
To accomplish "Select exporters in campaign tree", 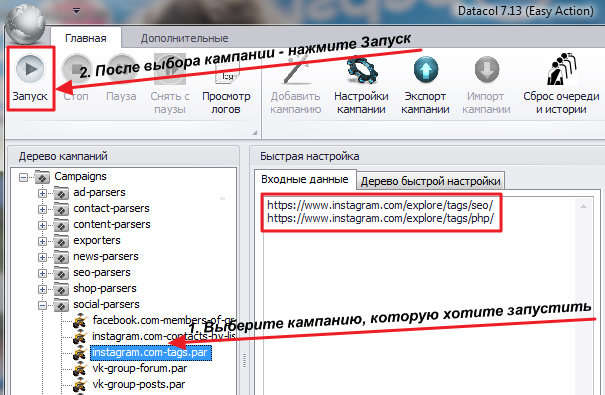I will (x=97, y=240).
